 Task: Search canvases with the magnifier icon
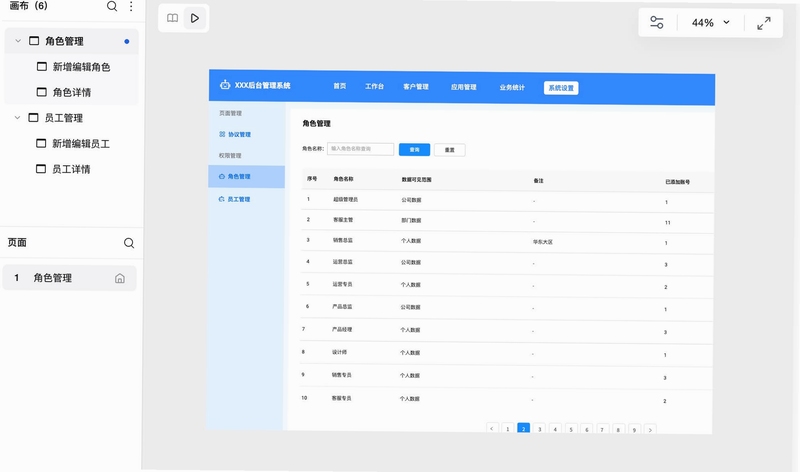point(112,6)
